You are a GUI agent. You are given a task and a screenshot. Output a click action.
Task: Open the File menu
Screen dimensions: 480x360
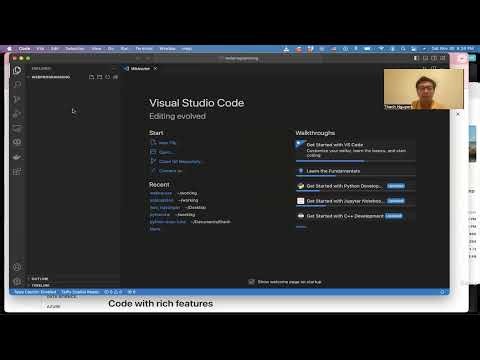pos(40,49)
